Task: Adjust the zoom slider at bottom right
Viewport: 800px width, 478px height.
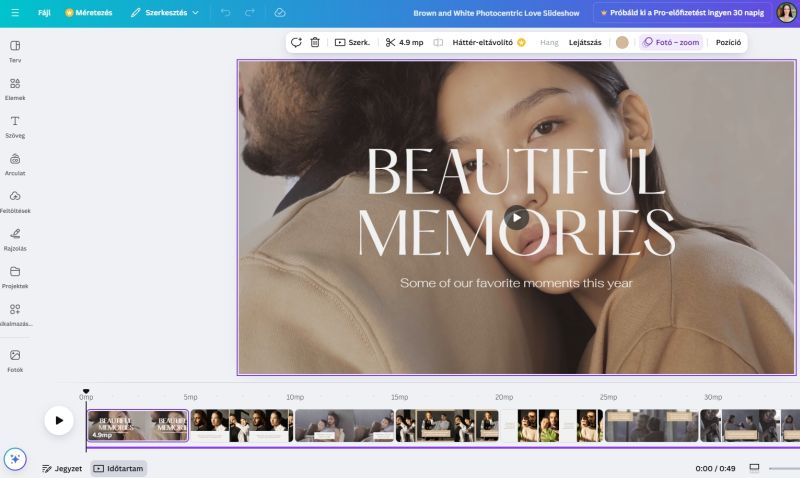Action: coord(784,468)
